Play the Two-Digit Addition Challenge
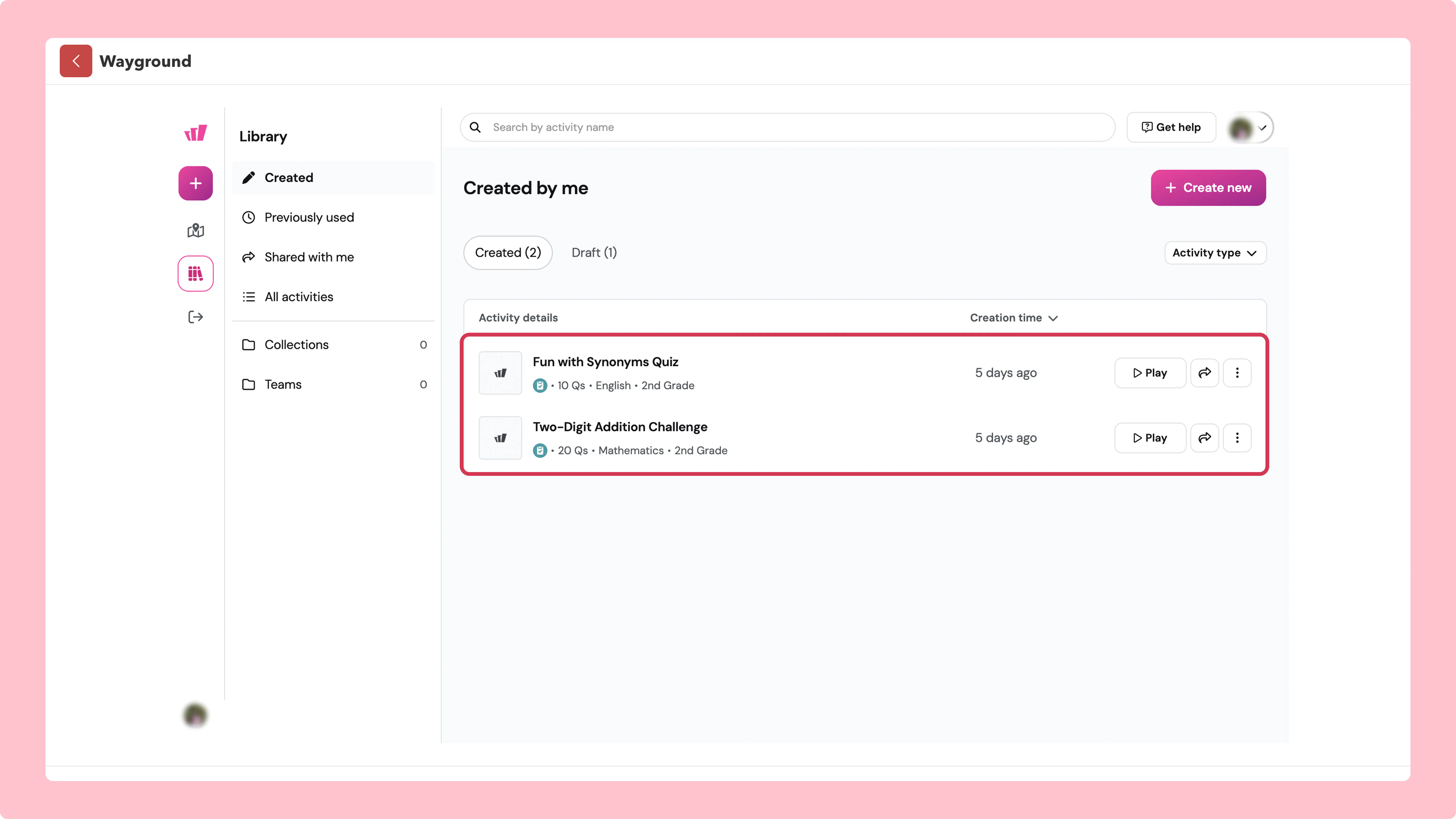Screen dimensions: 1456x819 pos(1150,437)
